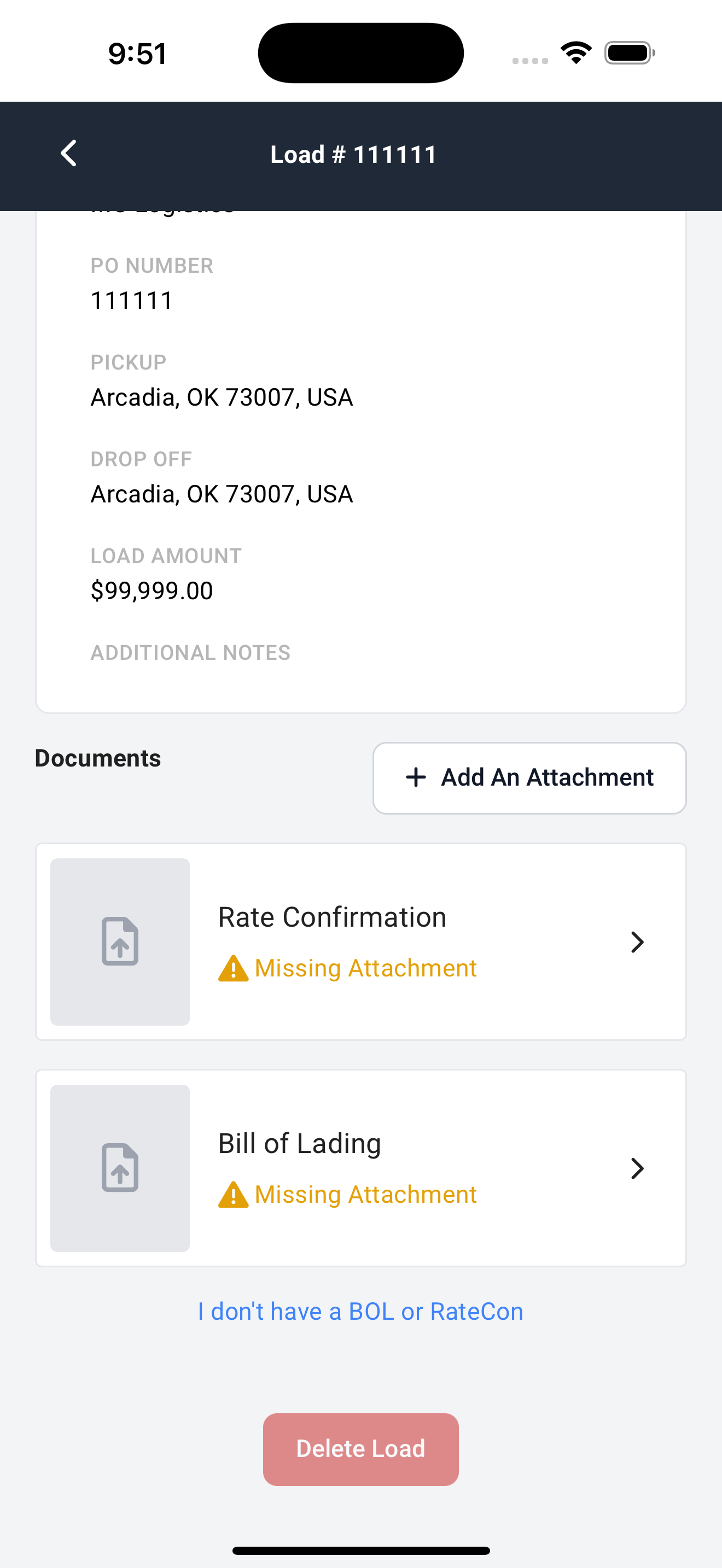The image size is (722, 1568).
Task: Tap Missing Attachment text under Bill of Lading
Action: click(365, 1195)
